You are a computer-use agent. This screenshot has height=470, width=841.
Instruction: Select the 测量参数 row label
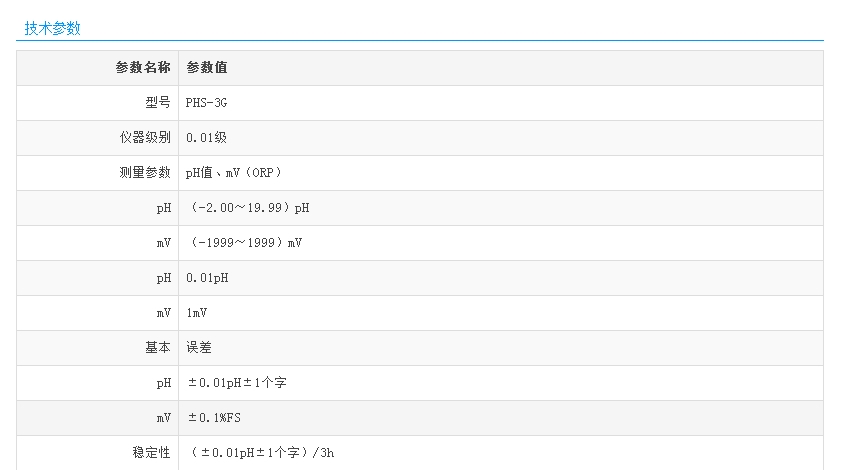[144, 173]
